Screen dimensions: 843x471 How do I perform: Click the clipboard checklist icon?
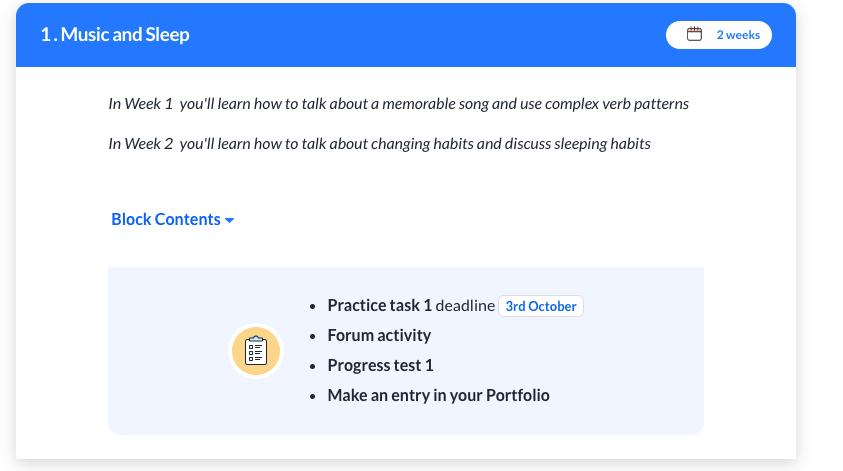point(256,351)
